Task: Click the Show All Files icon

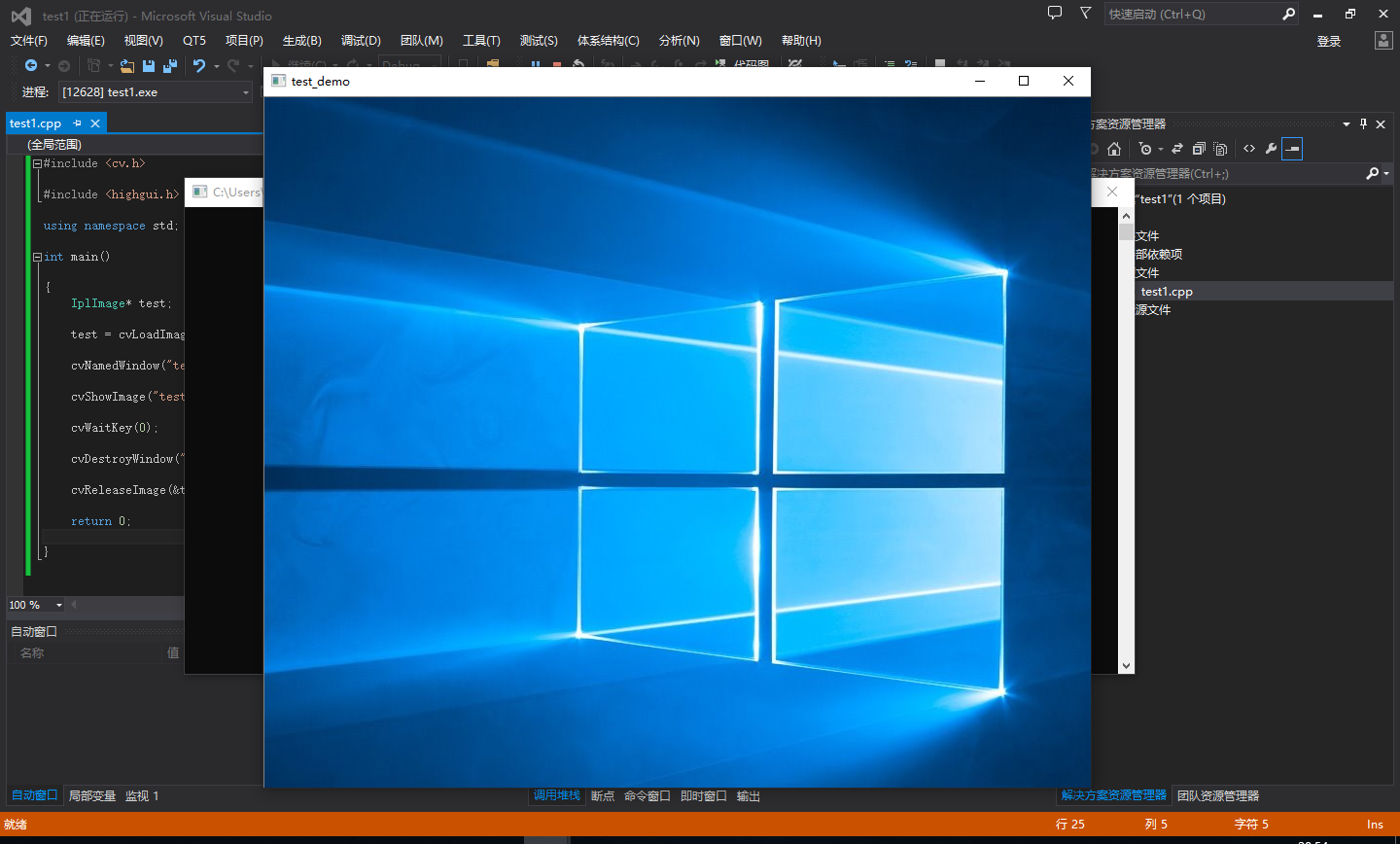Action: click(x=1220, y=149)
